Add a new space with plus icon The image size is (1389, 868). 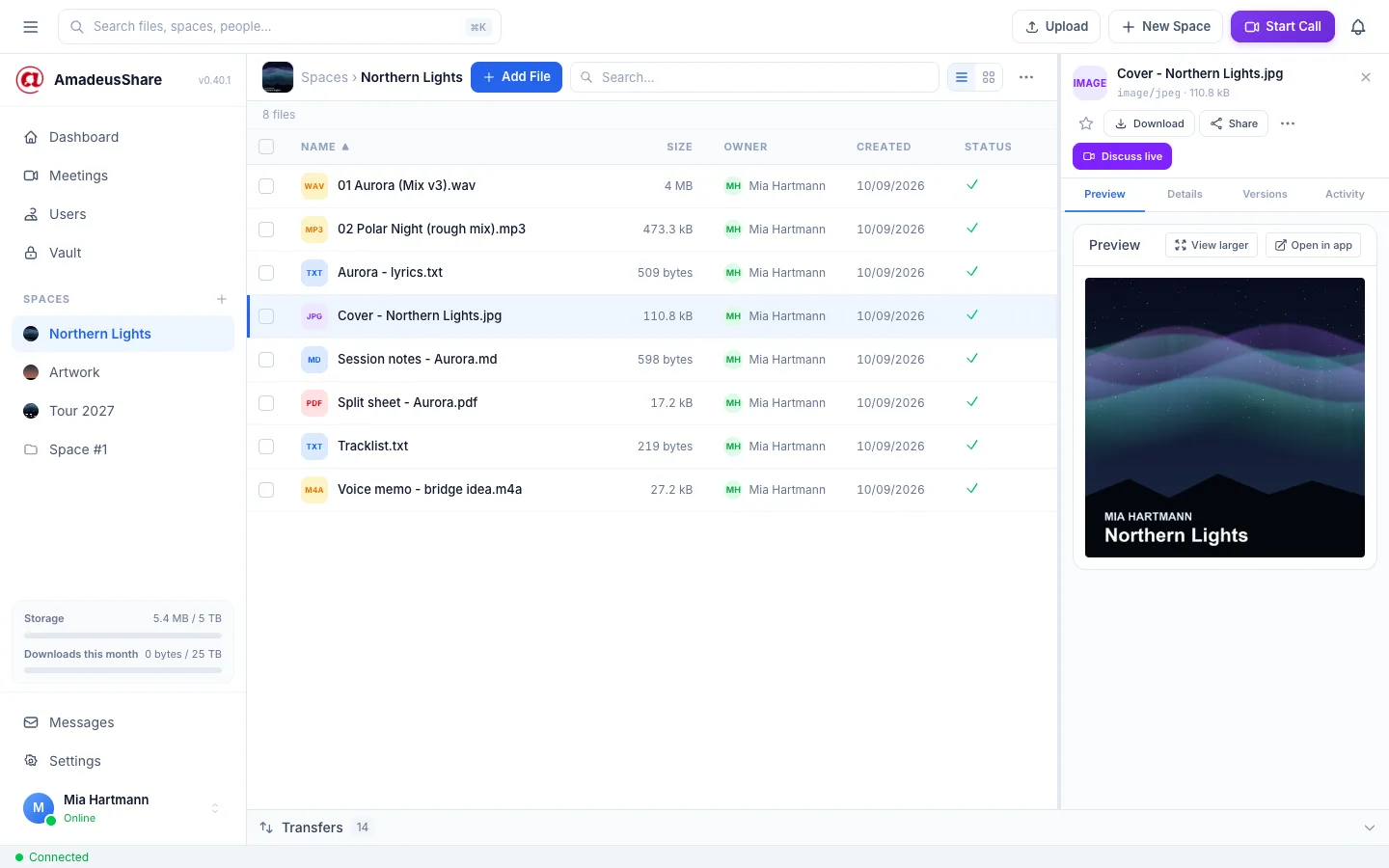click(x=222, y=299)
